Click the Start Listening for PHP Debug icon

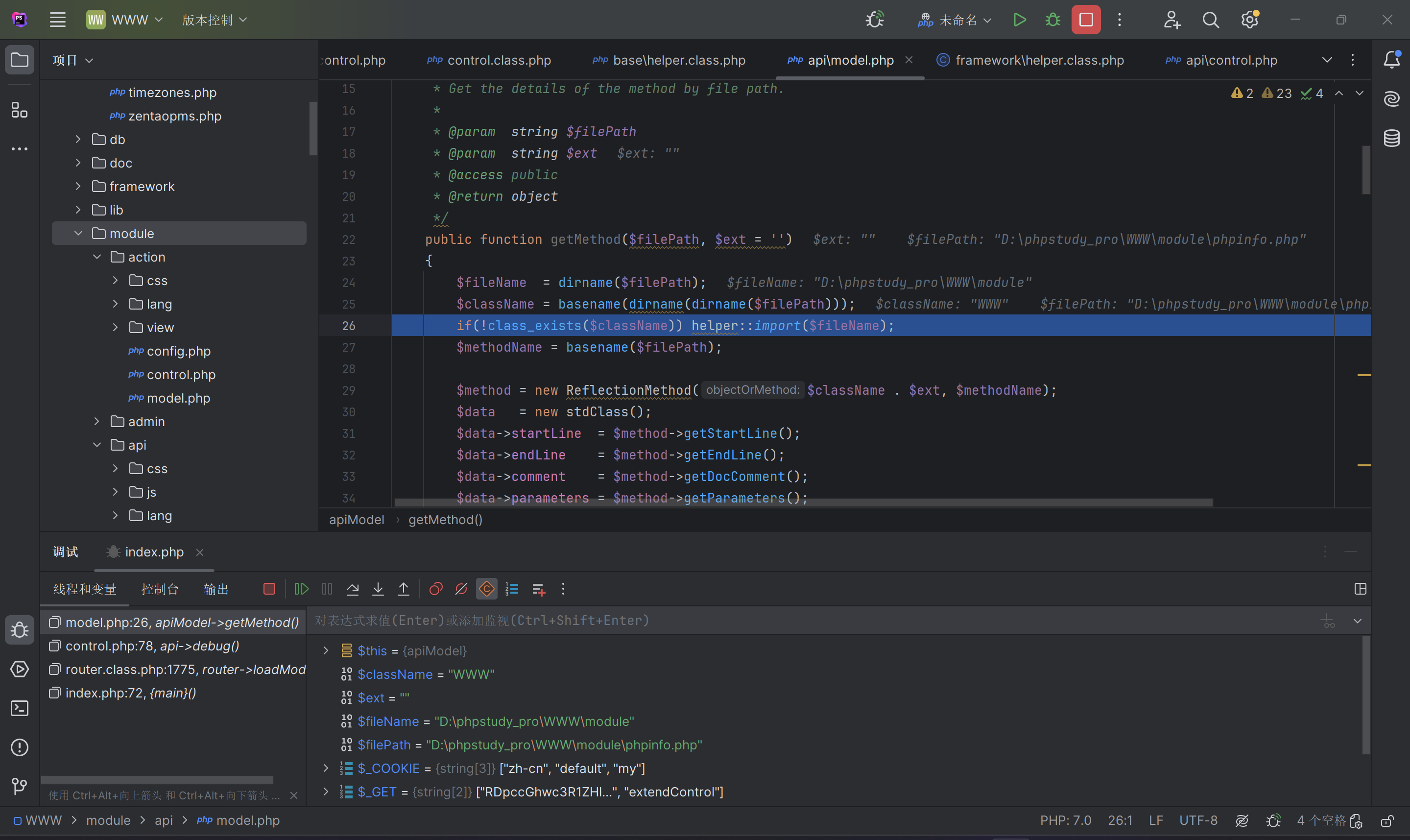[x=875, y=20]
